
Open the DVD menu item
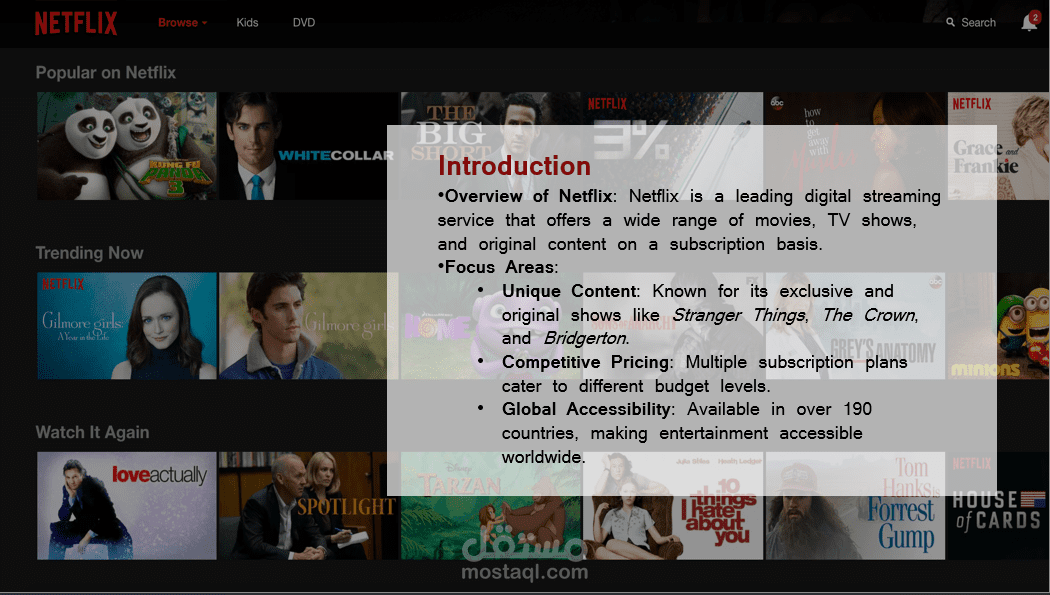pos(303,23)
